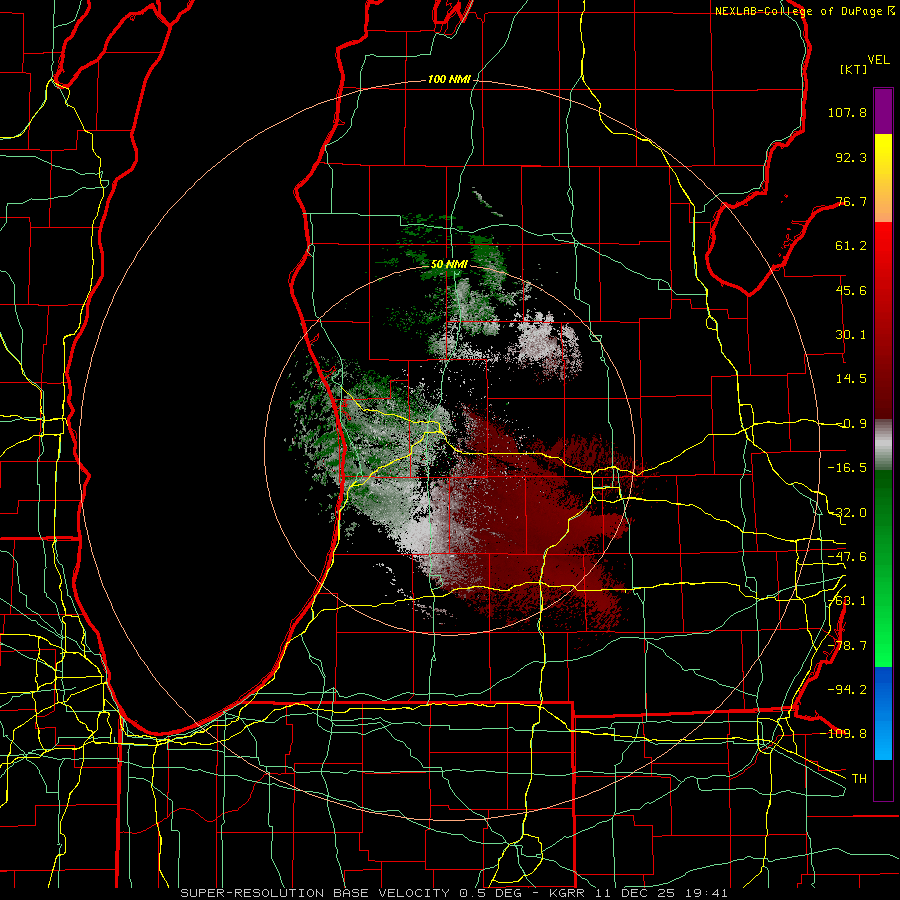Viewport: 900px width, 900px height.
Task: Click the 107.8 legend value
Action: coord(847,112)
